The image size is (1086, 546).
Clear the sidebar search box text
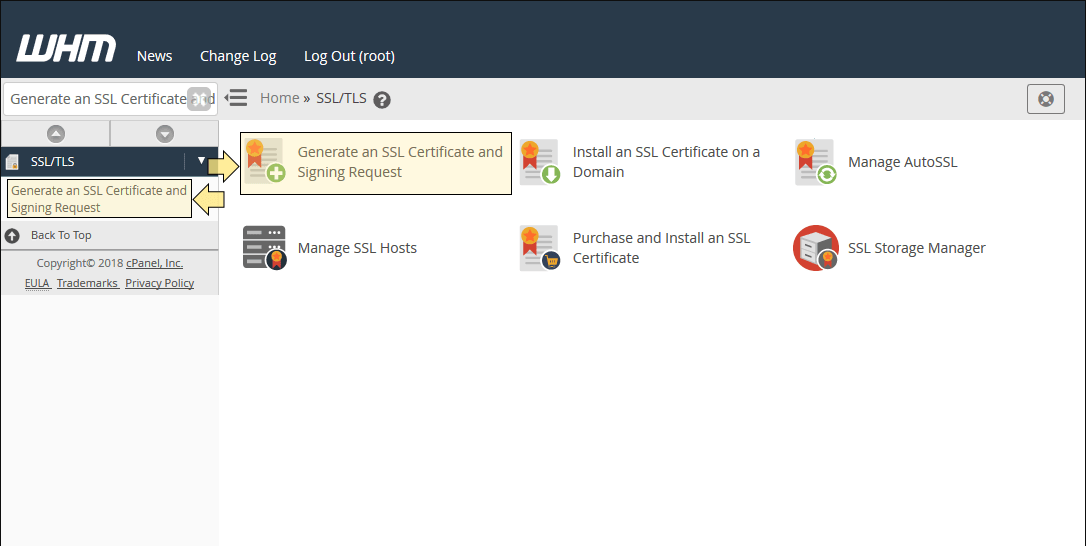pyautogui.click(x=199, y=99)
